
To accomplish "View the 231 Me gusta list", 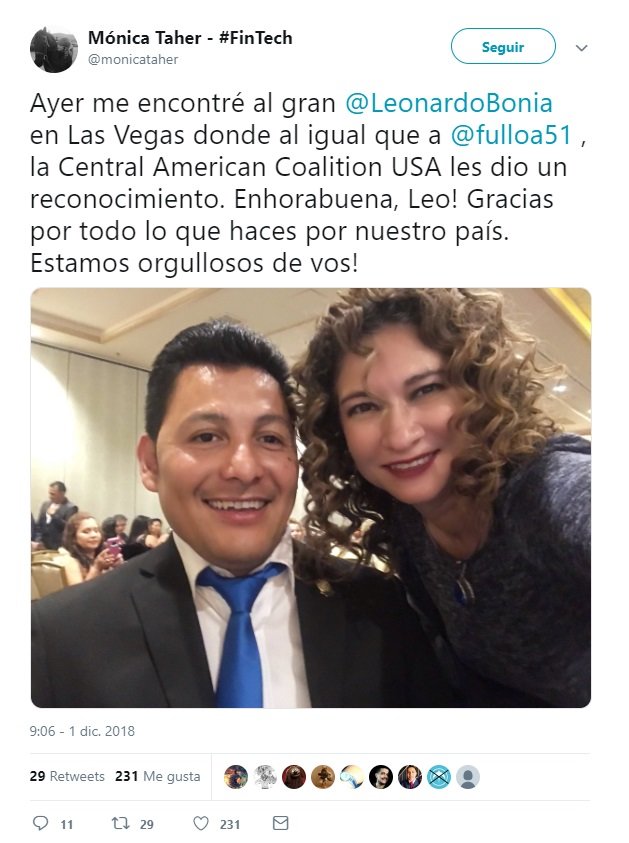I will click(x=158, y=776).
